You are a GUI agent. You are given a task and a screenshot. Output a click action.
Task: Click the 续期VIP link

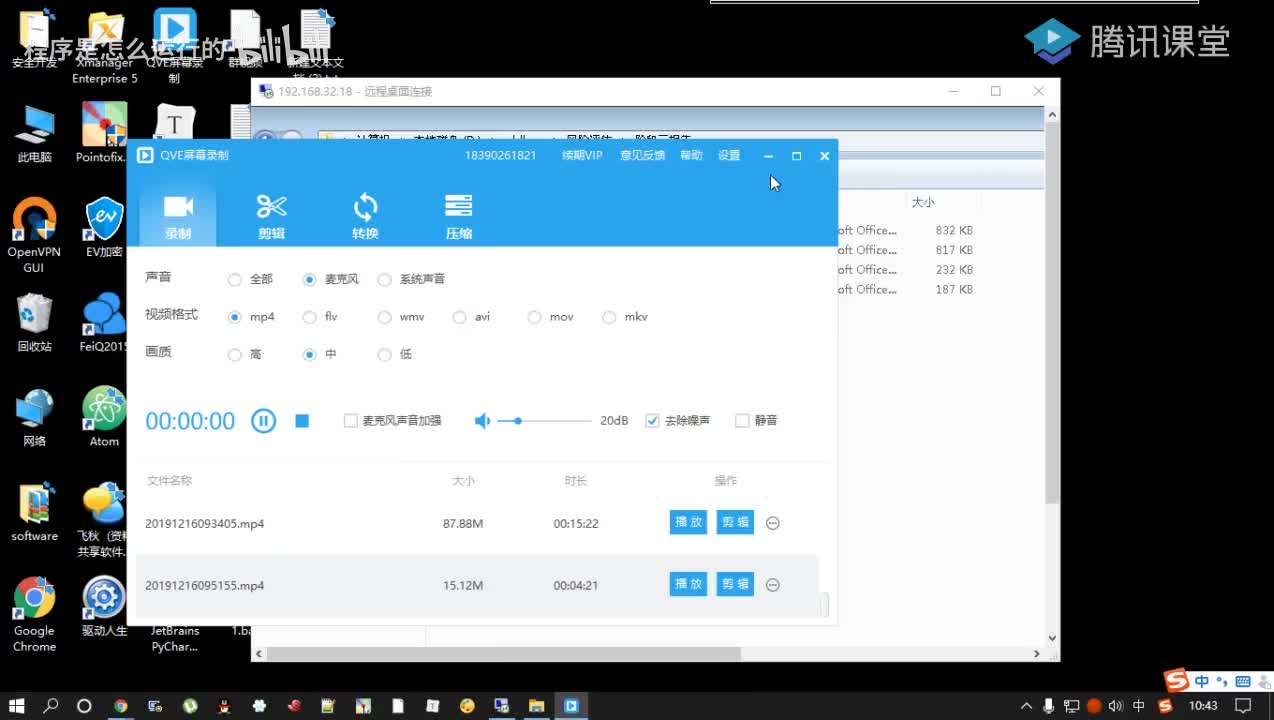pos(582,156)
